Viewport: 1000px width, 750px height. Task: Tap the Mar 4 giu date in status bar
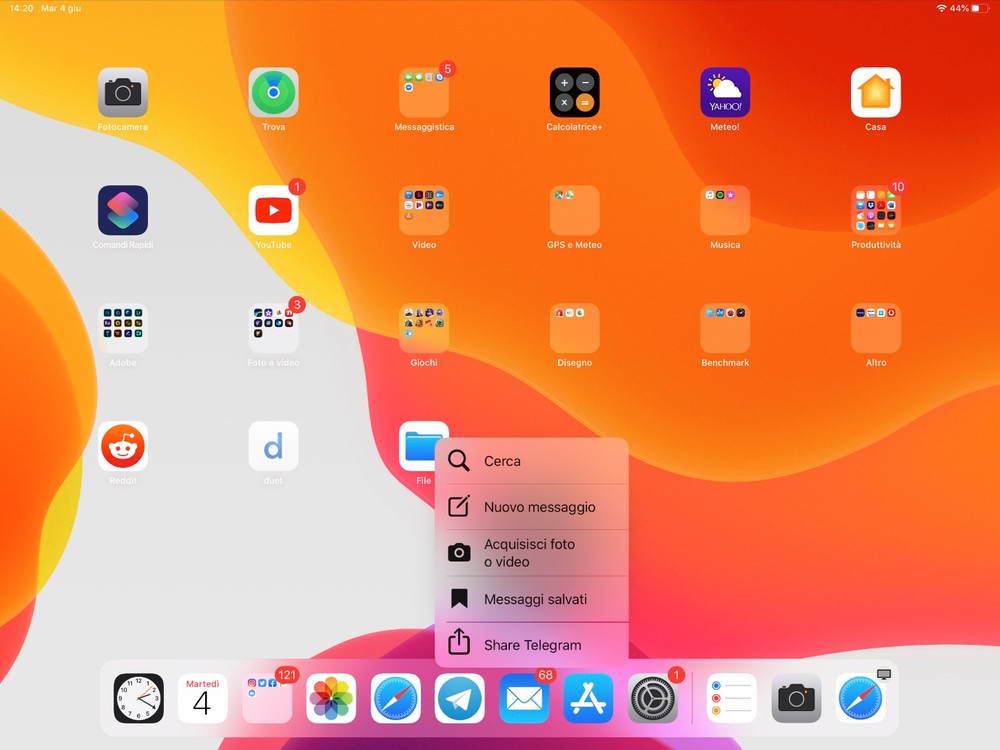[x=61, y=8]
